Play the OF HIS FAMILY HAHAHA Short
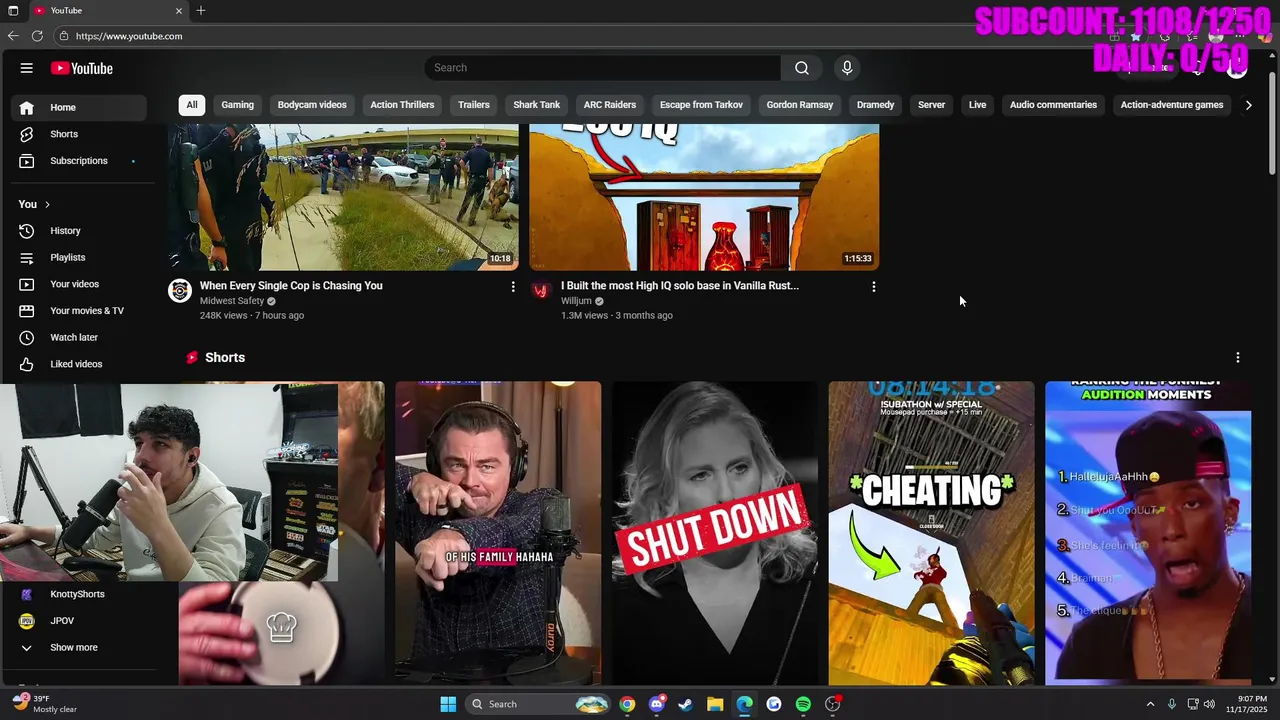The width and height of the screenshot is (1280, 720). tap(498, 533)
